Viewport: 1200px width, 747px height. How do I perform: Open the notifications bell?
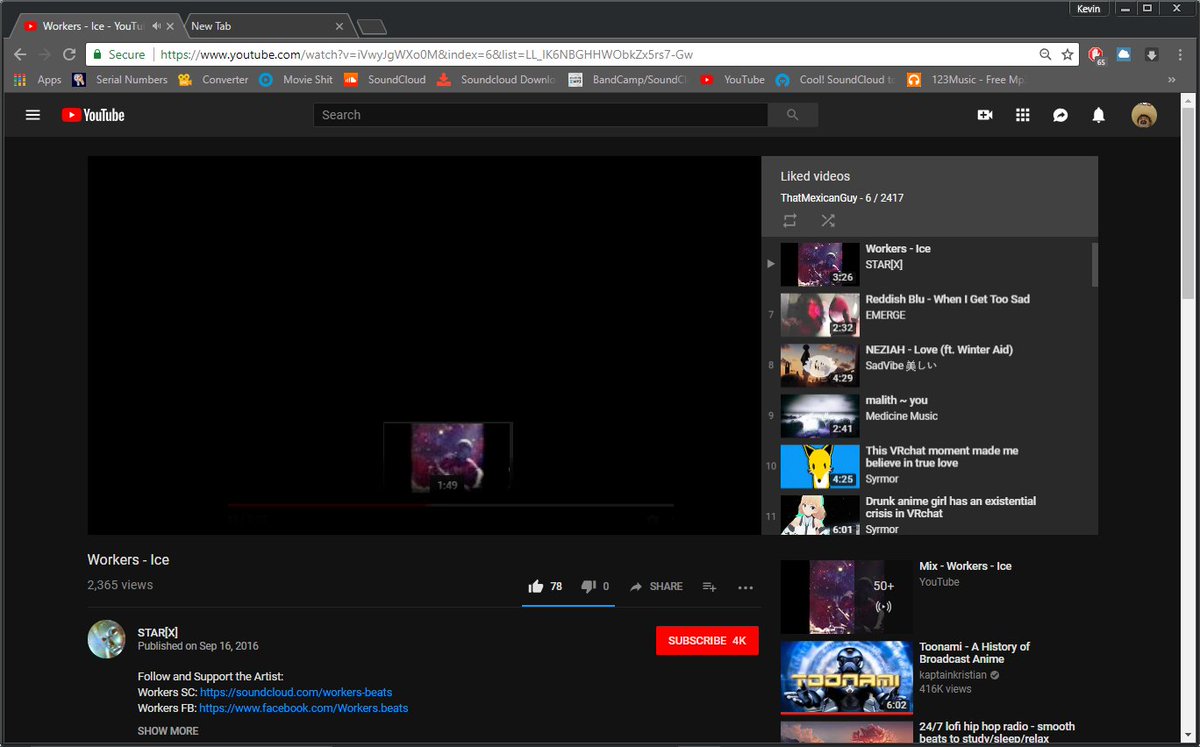1098,115
